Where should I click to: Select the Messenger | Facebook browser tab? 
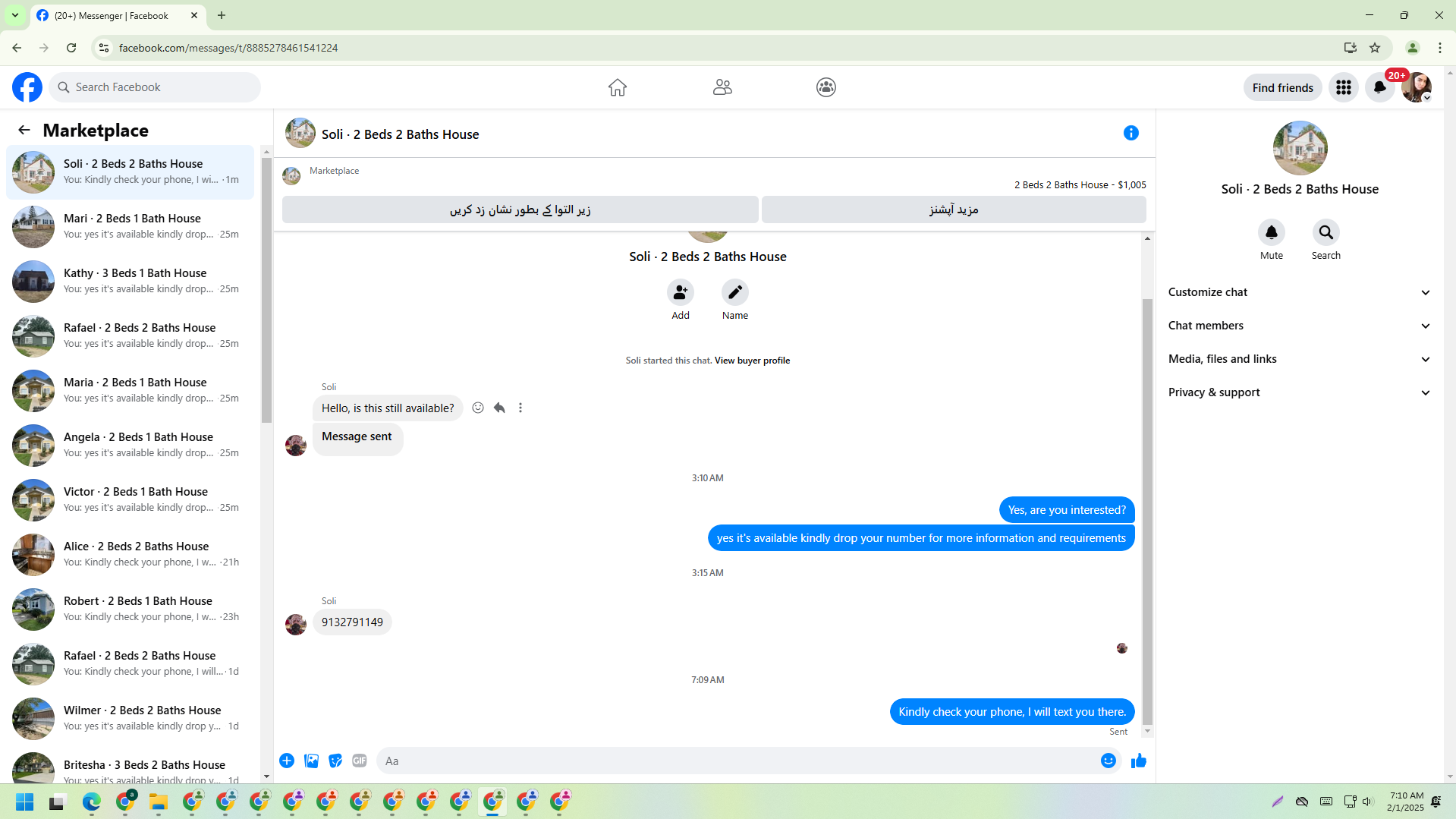[x=118, y=15]
